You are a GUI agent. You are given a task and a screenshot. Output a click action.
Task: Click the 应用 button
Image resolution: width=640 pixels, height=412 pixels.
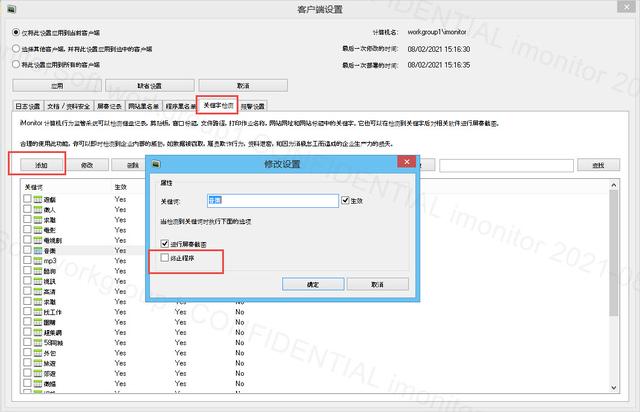[57, 86]
